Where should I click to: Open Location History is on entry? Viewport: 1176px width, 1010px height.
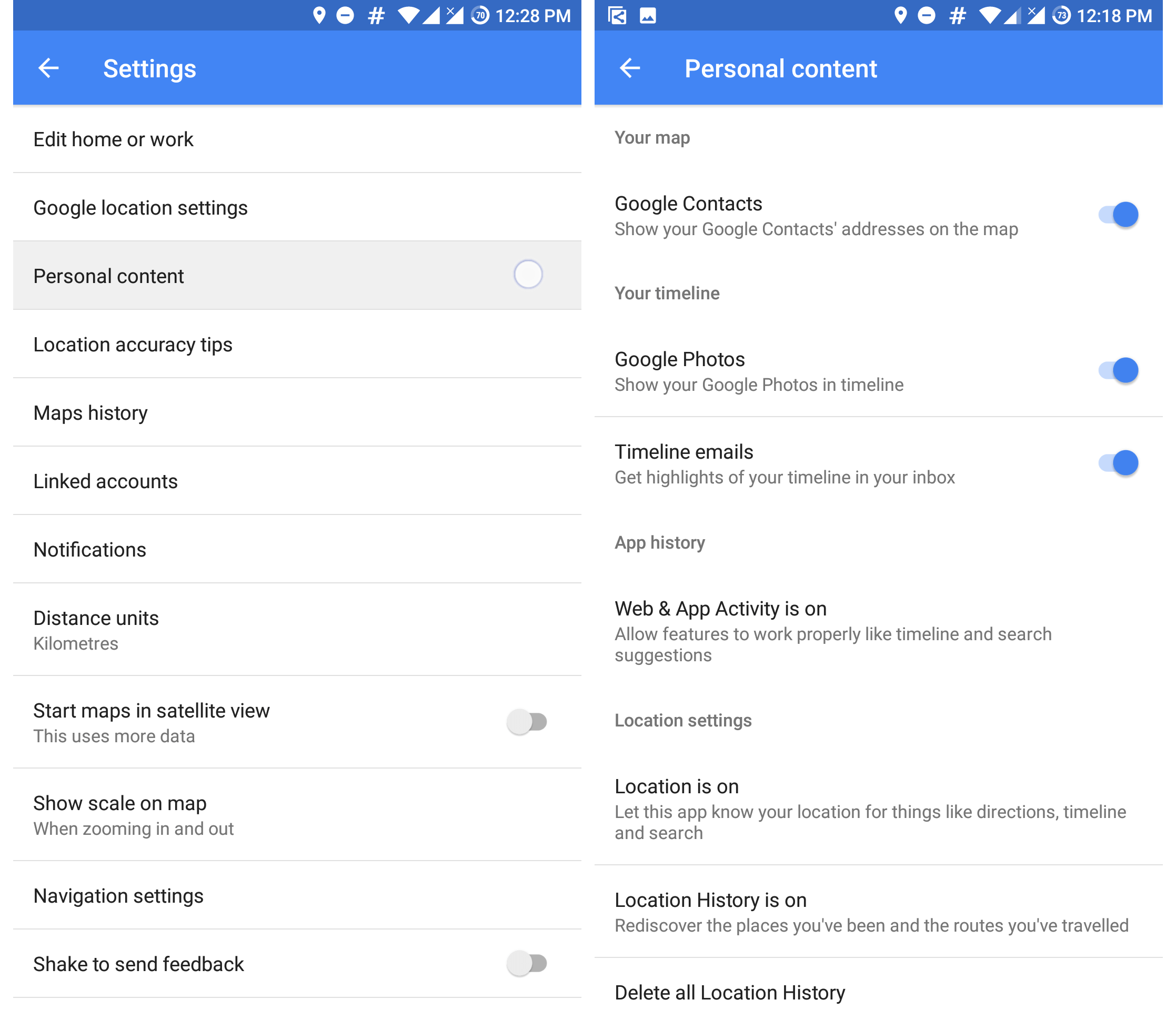coord(879,912)
